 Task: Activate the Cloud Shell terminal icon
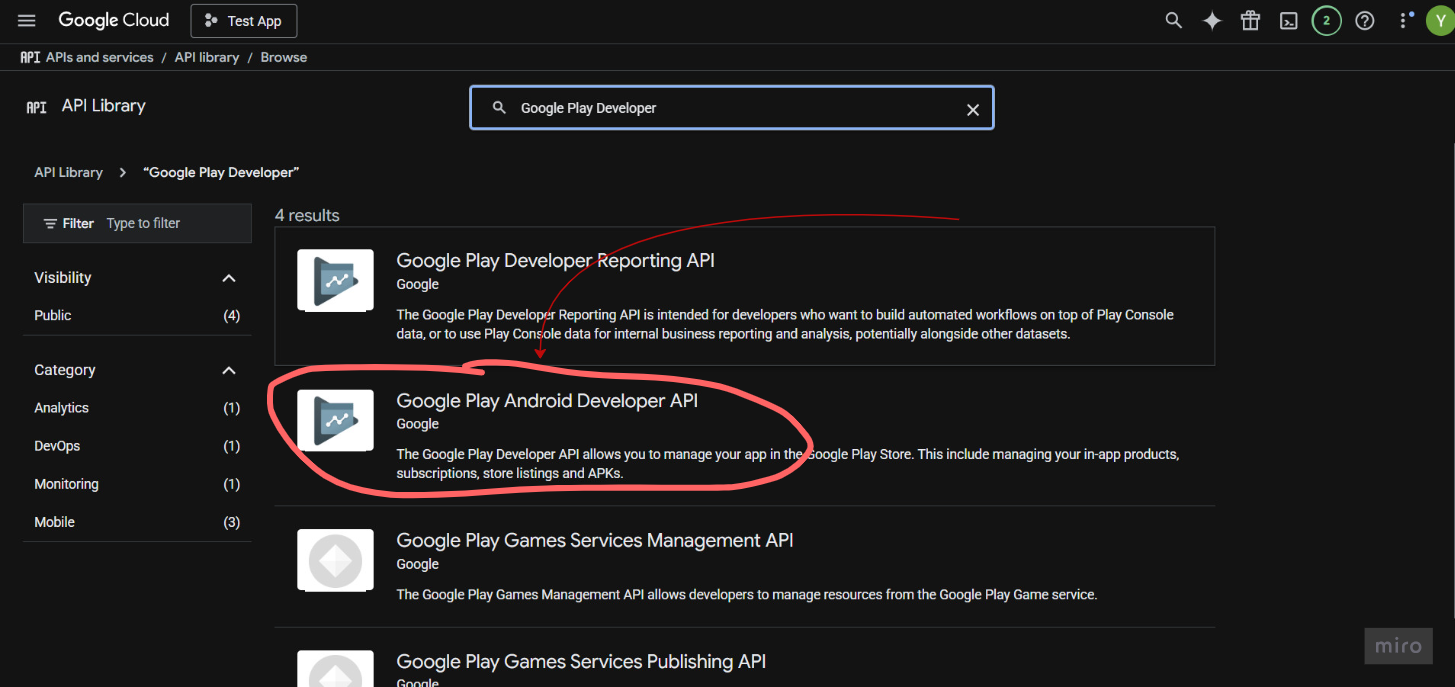pyautogui.click(x=1289, y=21)
